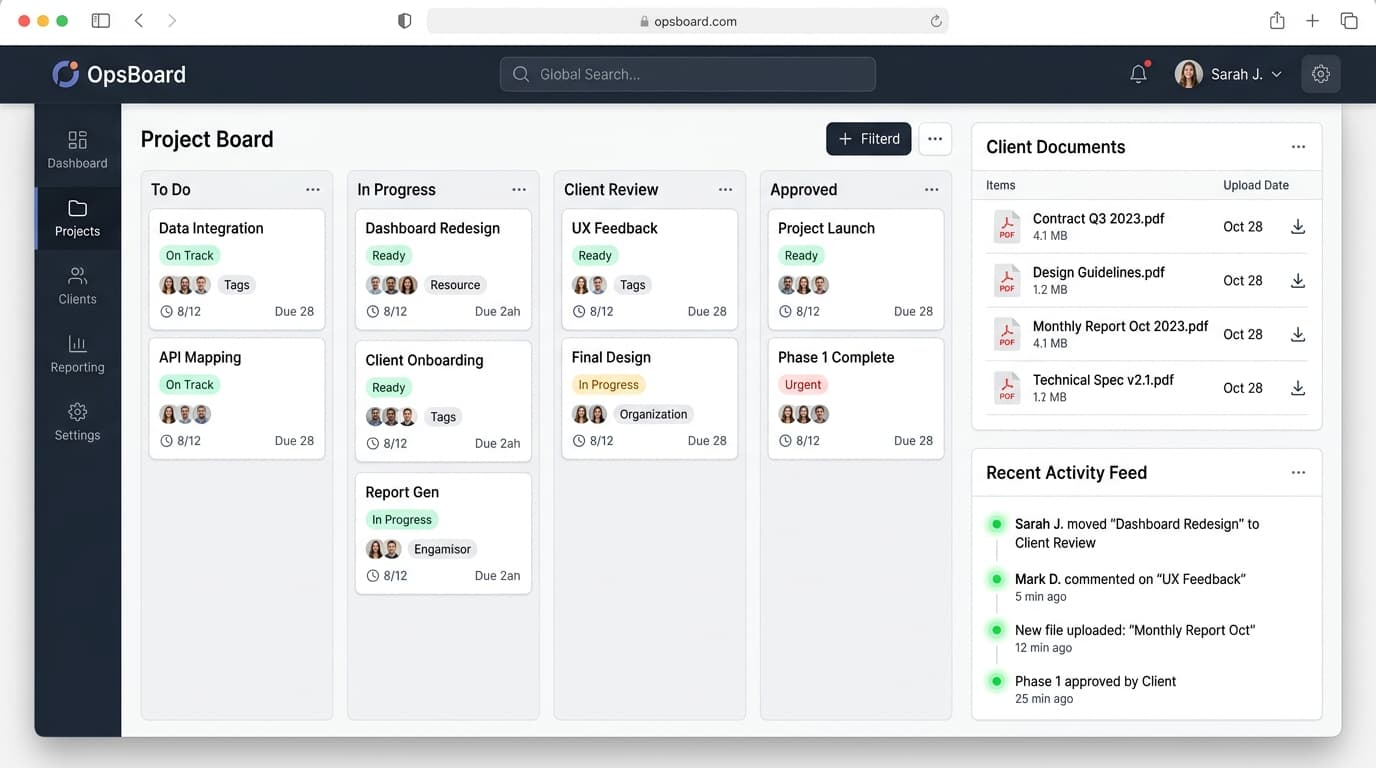Go back with the browser back arrow
The image size is (1376, 768).
tap(139, 21)
